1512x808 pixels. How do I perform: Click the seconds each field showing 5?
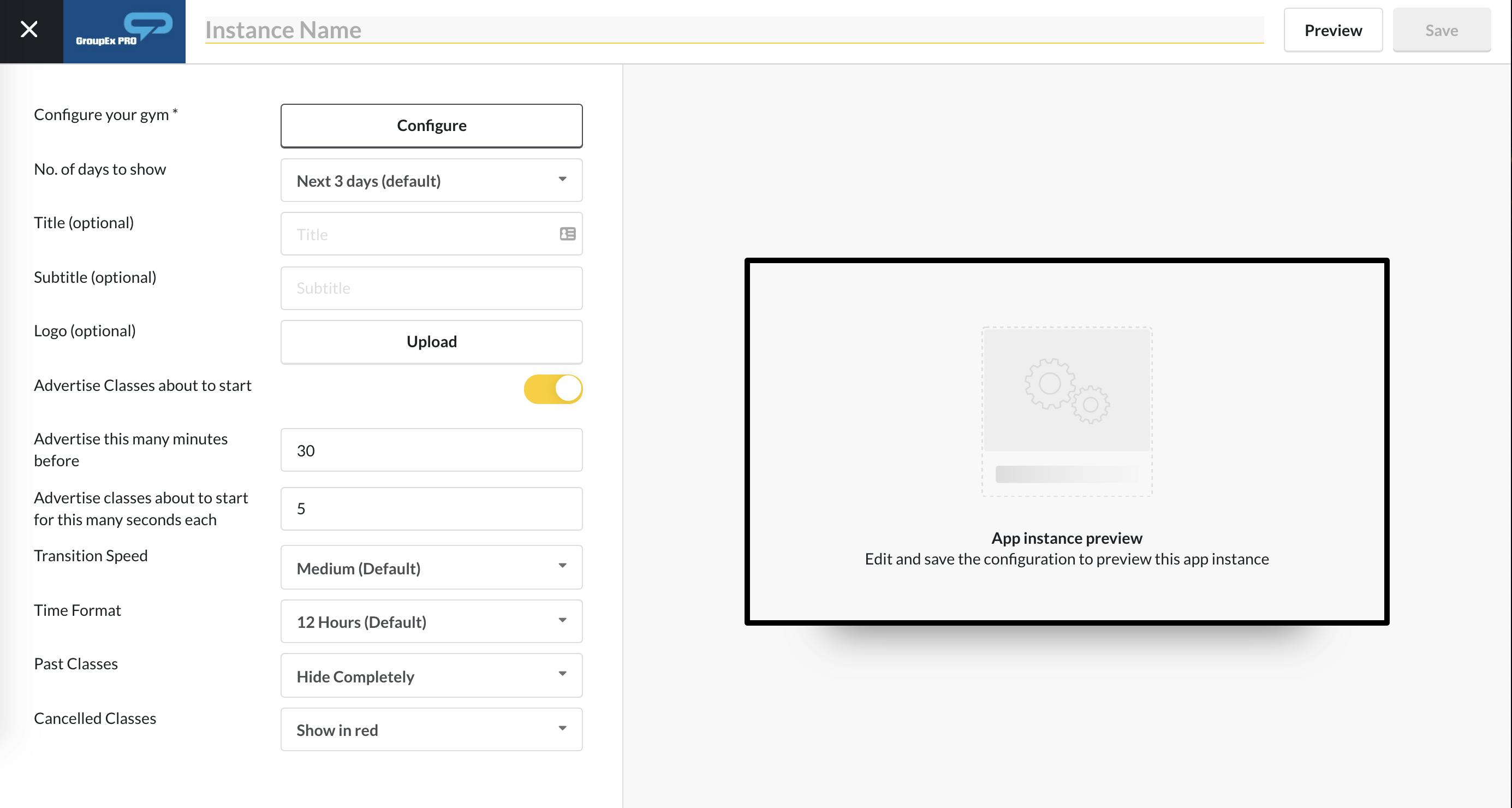pos(431,508)
